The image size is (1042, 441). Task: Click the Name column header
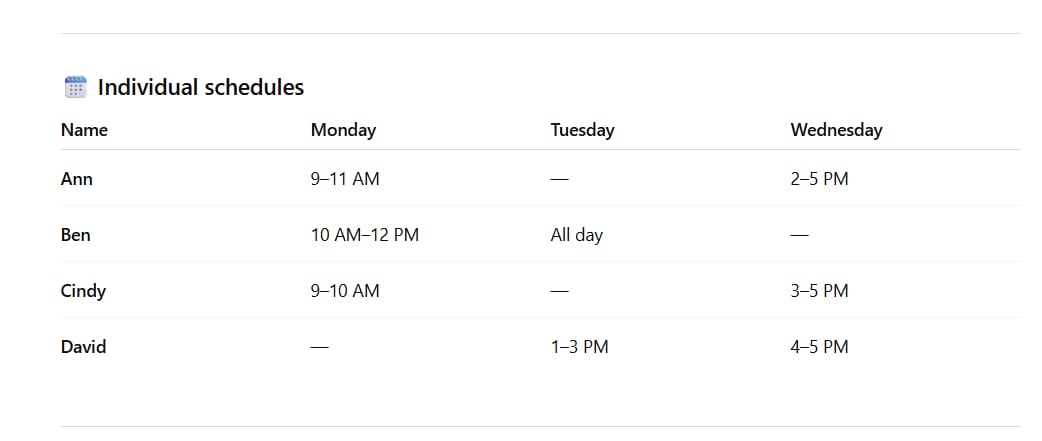(x=84, y=130)
